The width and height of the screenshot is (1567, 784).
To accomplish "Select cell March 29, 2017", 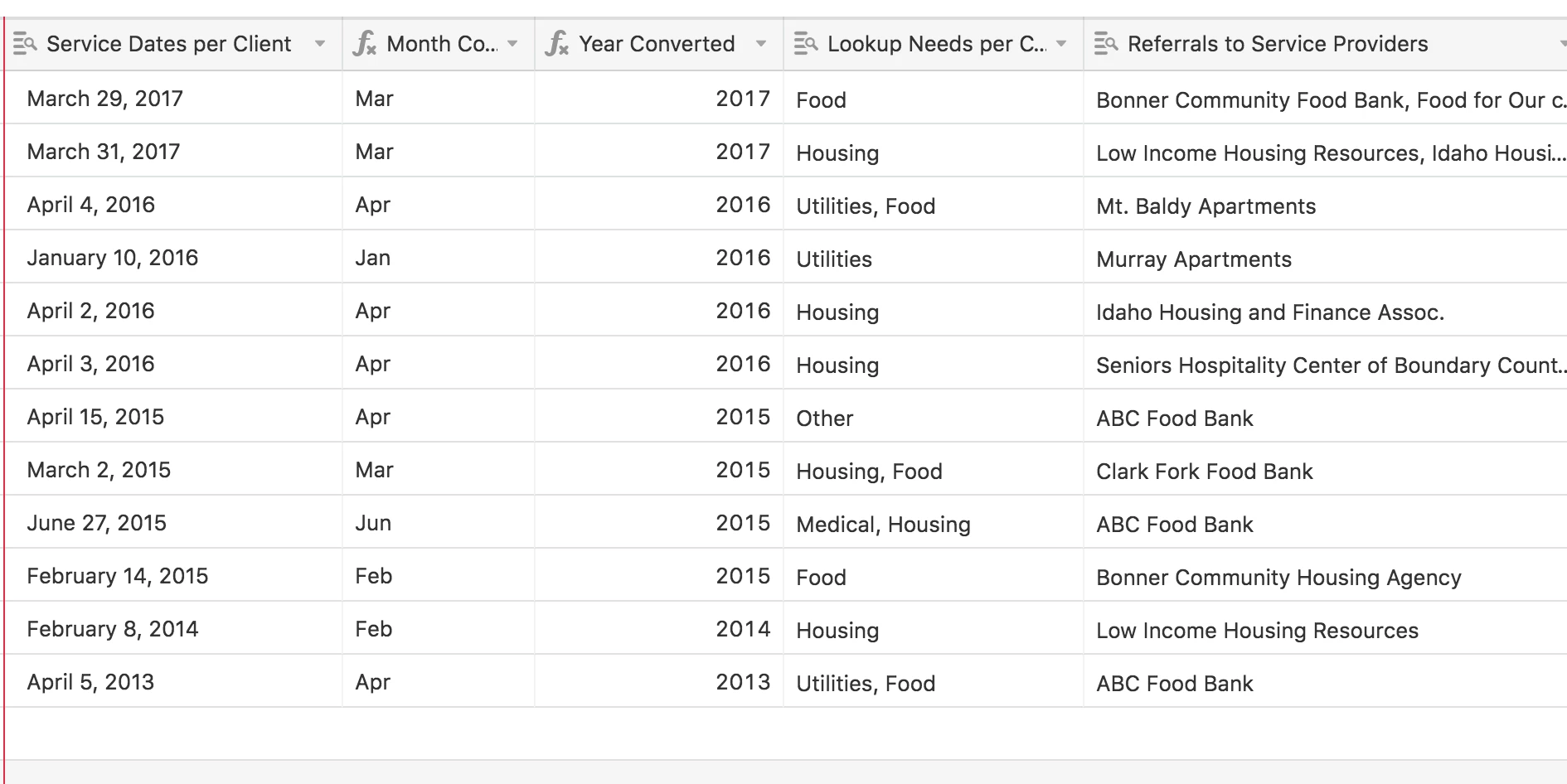I will (173, 98).
